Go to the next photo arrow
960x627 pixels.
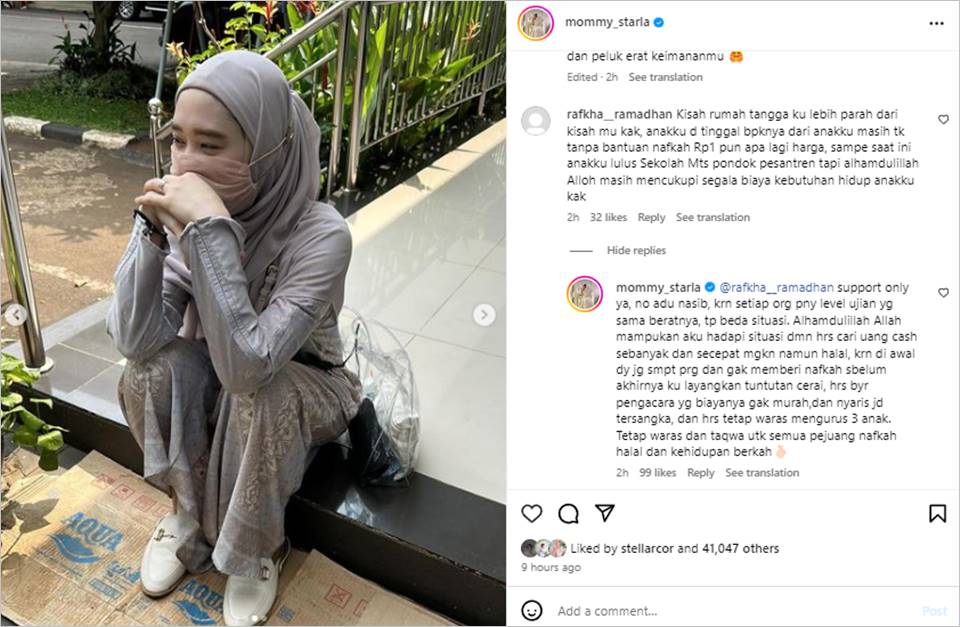coord(484,315)
